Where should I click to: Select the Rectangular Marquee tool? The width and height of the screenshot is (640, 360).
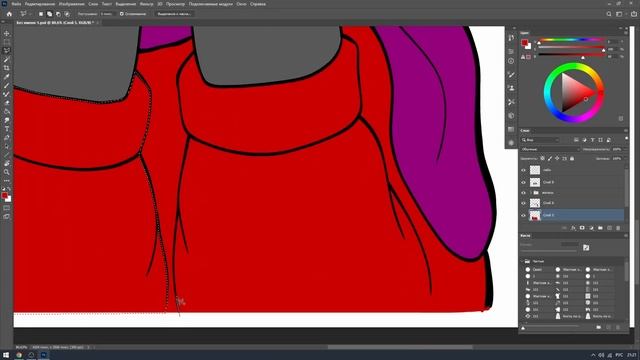point(7,42)
